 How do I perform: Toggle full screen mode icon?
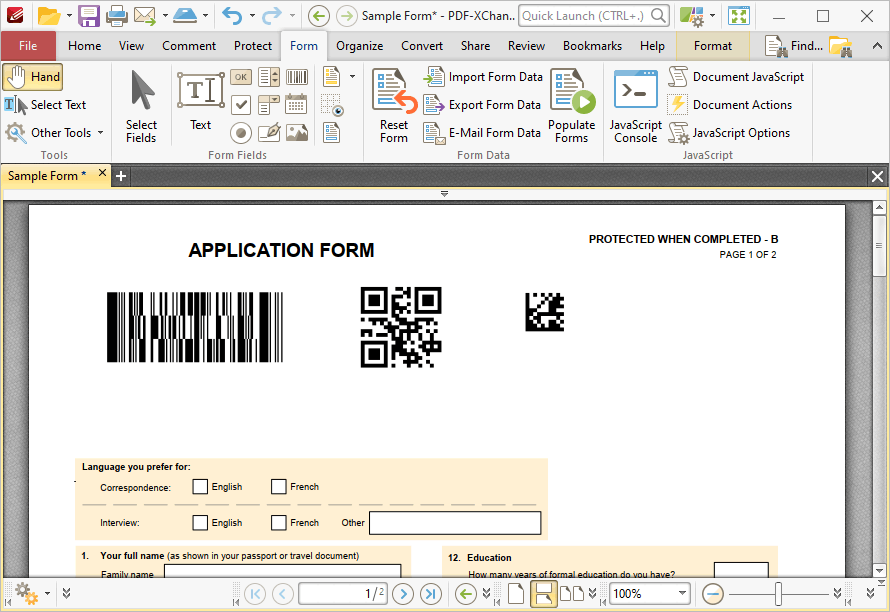click(x=739, y=16)
